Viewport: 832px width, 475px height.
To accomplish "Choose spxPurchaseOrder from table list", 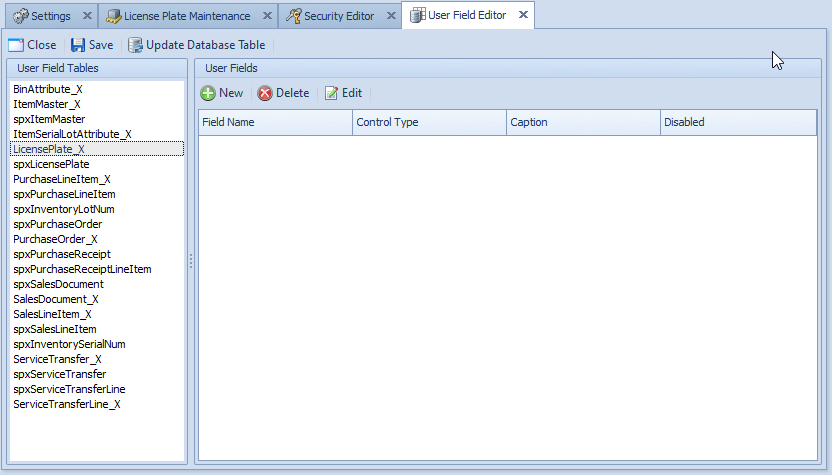I will tap(57, 224).
